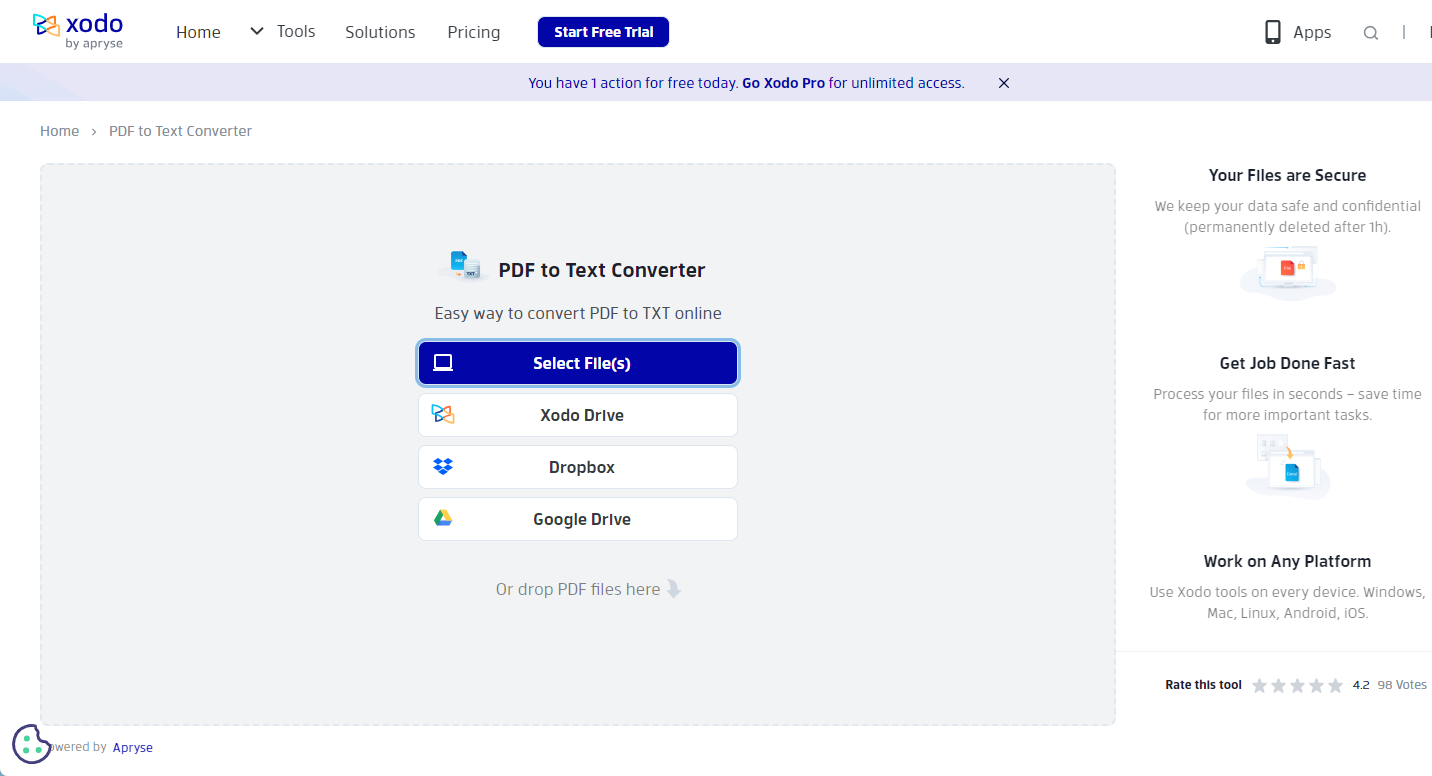Click Easy way to convert PDF subtitle
The image size is (1432, 776).
coord(578,313)
